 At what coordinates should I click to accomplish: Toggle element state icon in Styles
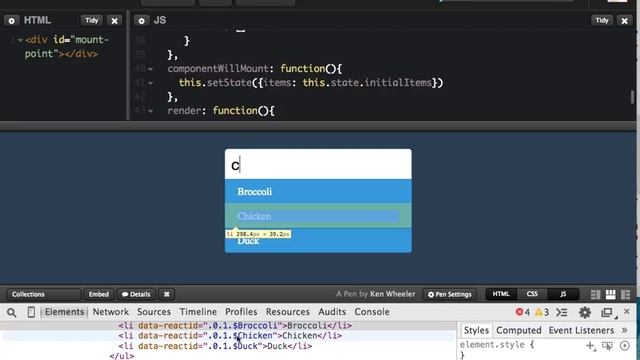coord(608,346)
